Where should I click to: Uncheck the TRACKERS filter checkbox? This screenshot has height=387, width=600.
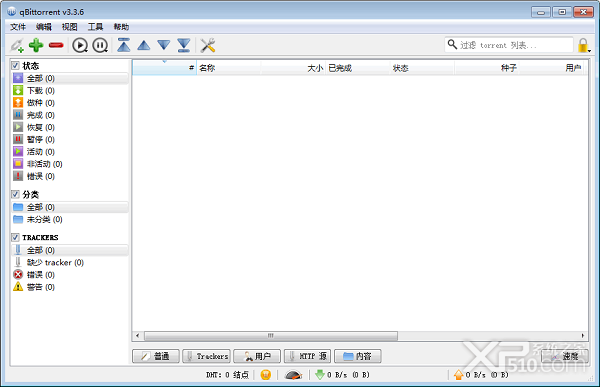(x=15, y=237)
